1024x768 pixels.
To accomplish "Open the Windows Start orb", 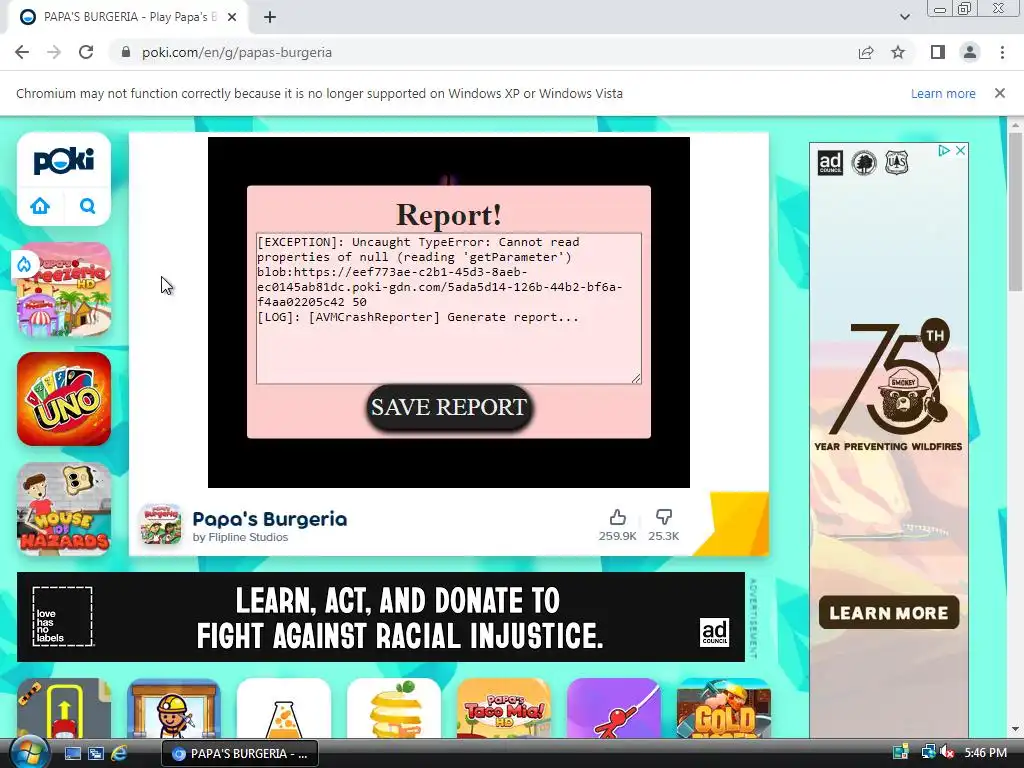I will (29, 753).
